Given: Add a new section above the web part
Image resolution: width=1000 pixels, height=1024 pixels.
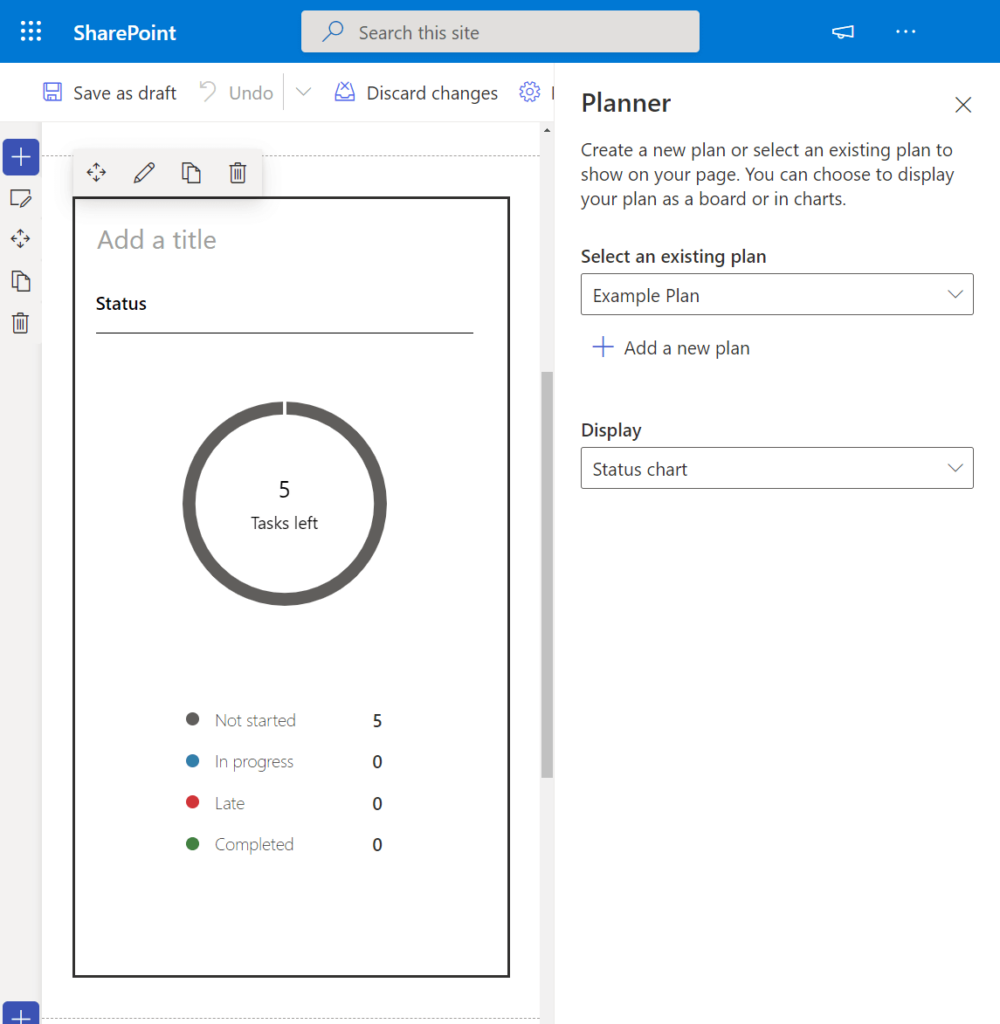Looking at the screenshot, I should click(21, 157).
